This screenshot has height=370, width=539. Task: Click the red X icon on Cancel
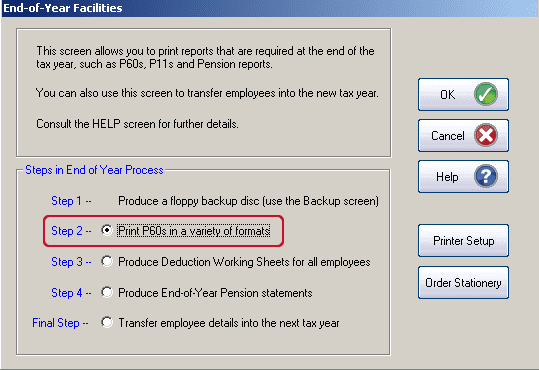click(486, 135)
